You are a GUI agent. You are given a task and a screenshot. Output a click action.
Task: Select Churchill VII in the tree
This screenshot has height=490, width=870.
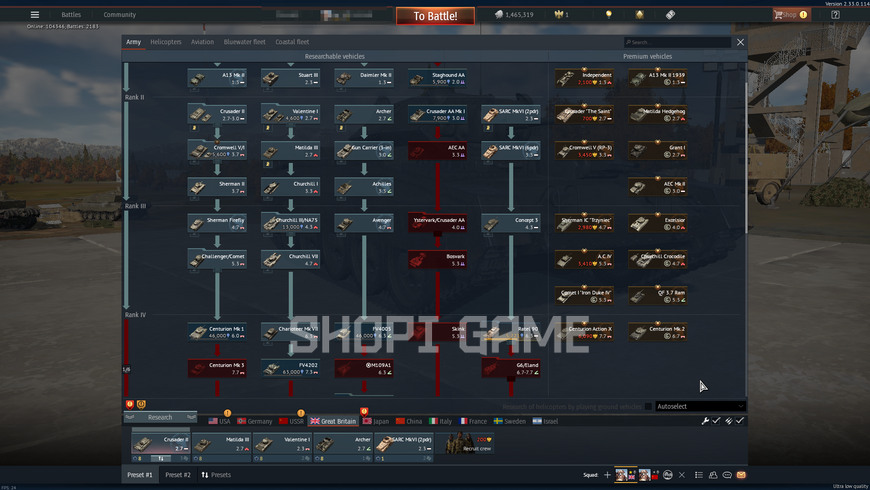(x=290, y=260)
